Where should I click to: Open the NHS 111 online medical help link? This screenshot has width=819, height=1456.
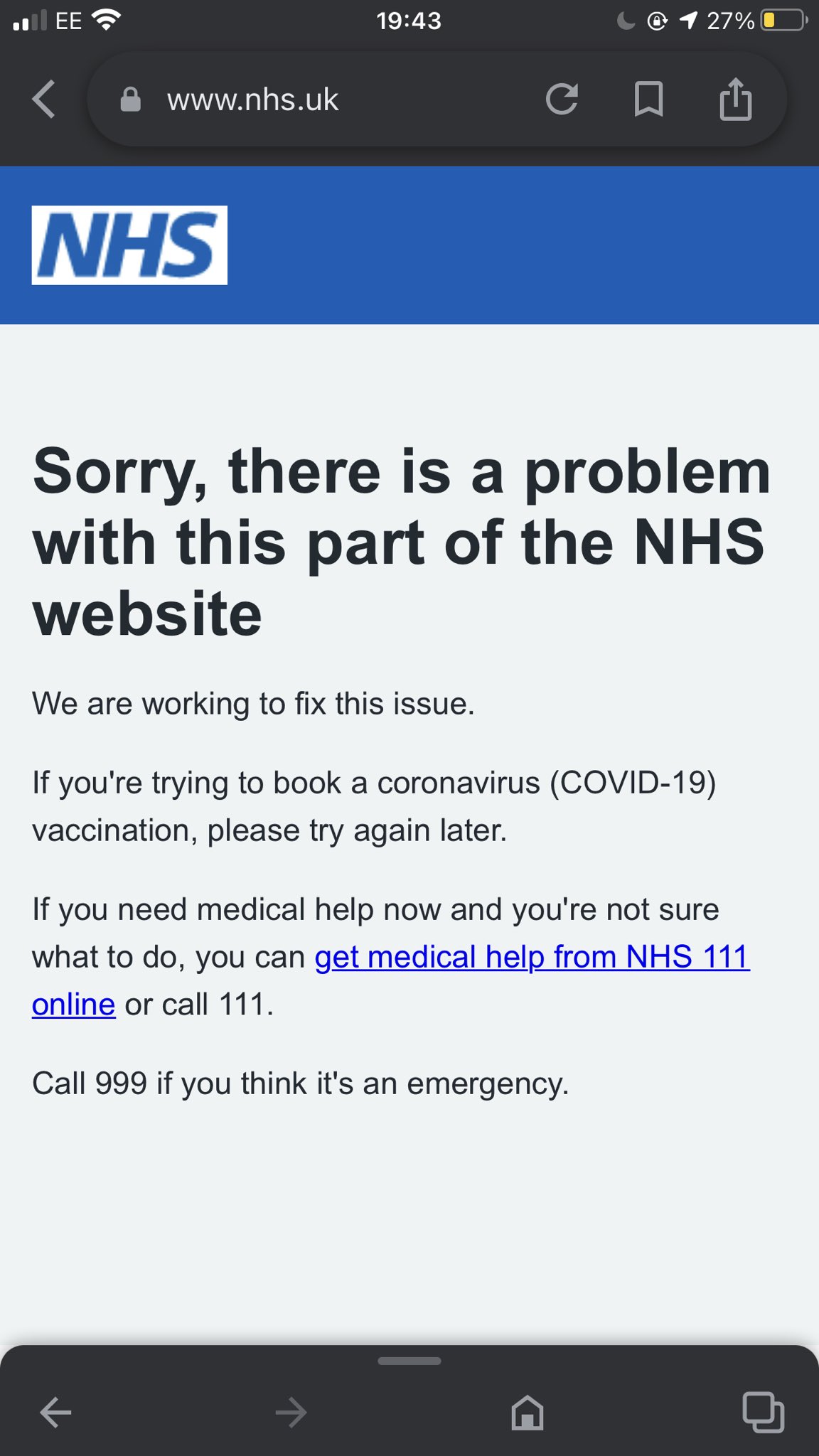coord(532,957)
